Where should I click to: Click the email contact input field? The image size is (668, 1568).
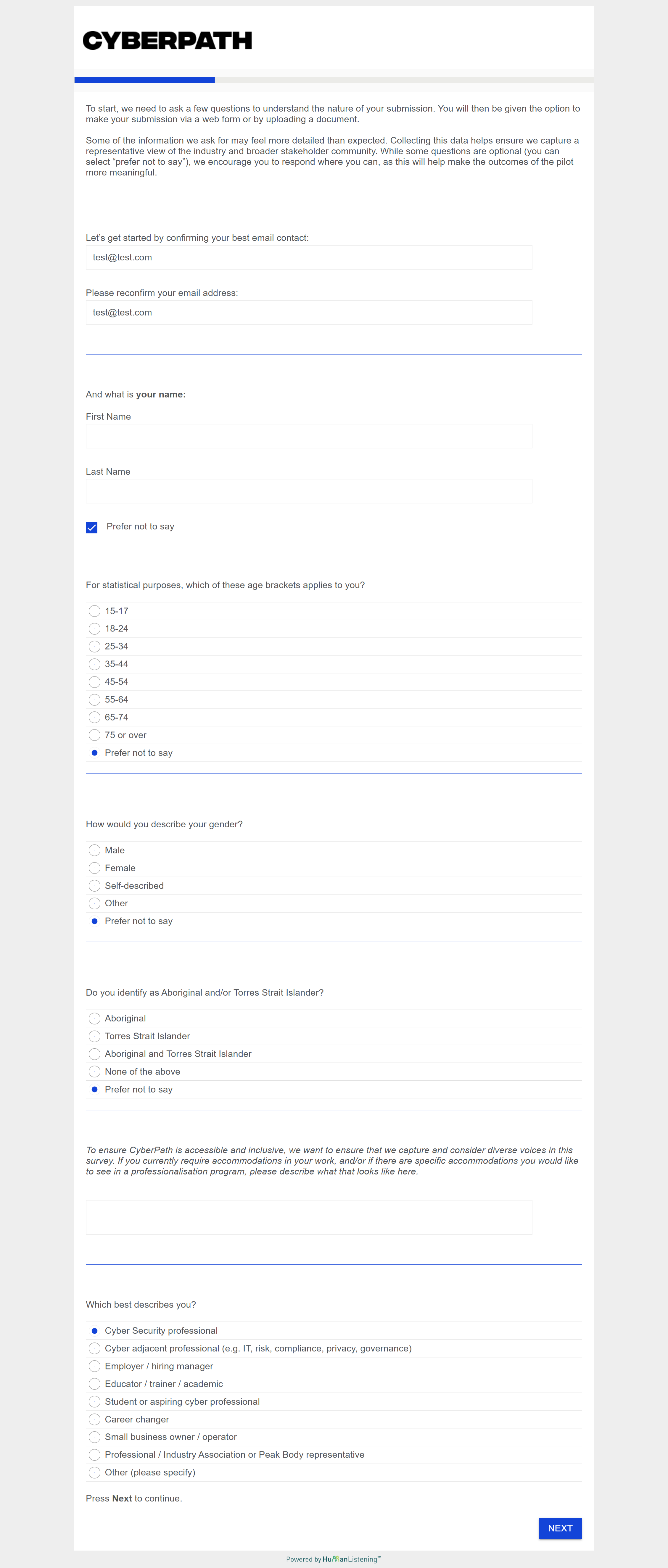(x=309, y=257)
